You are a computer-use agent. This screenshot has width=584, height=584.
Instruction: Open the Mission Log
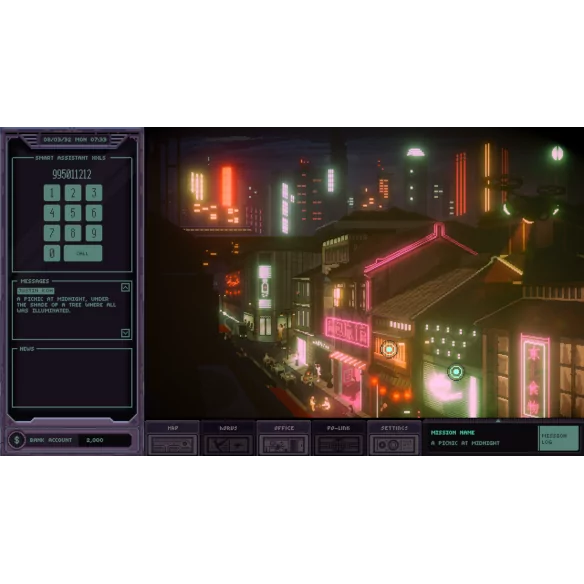558,438
